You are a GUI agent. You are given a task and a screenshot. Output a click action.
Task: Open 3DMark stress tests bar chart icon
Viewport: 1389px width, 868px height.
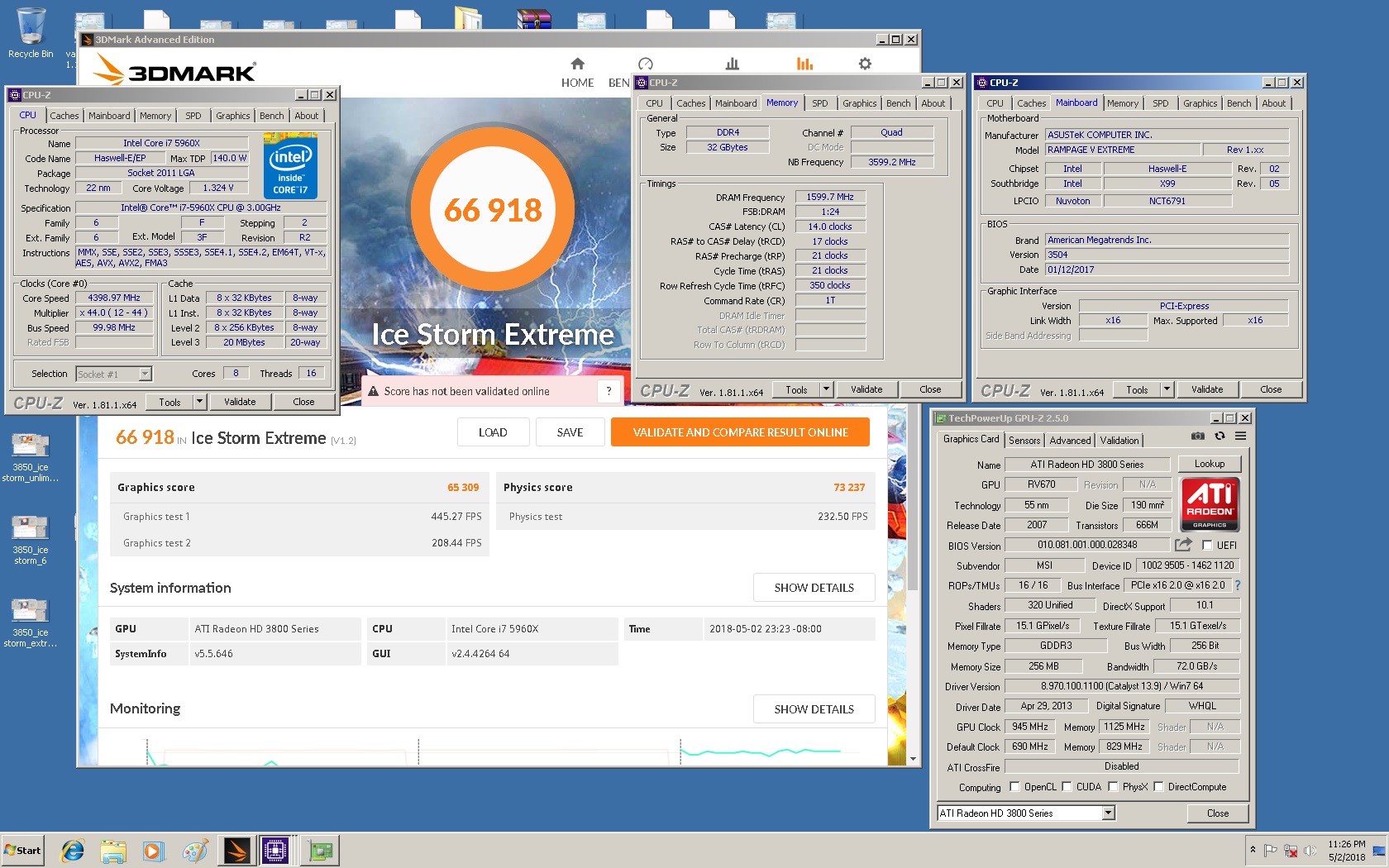732,64
